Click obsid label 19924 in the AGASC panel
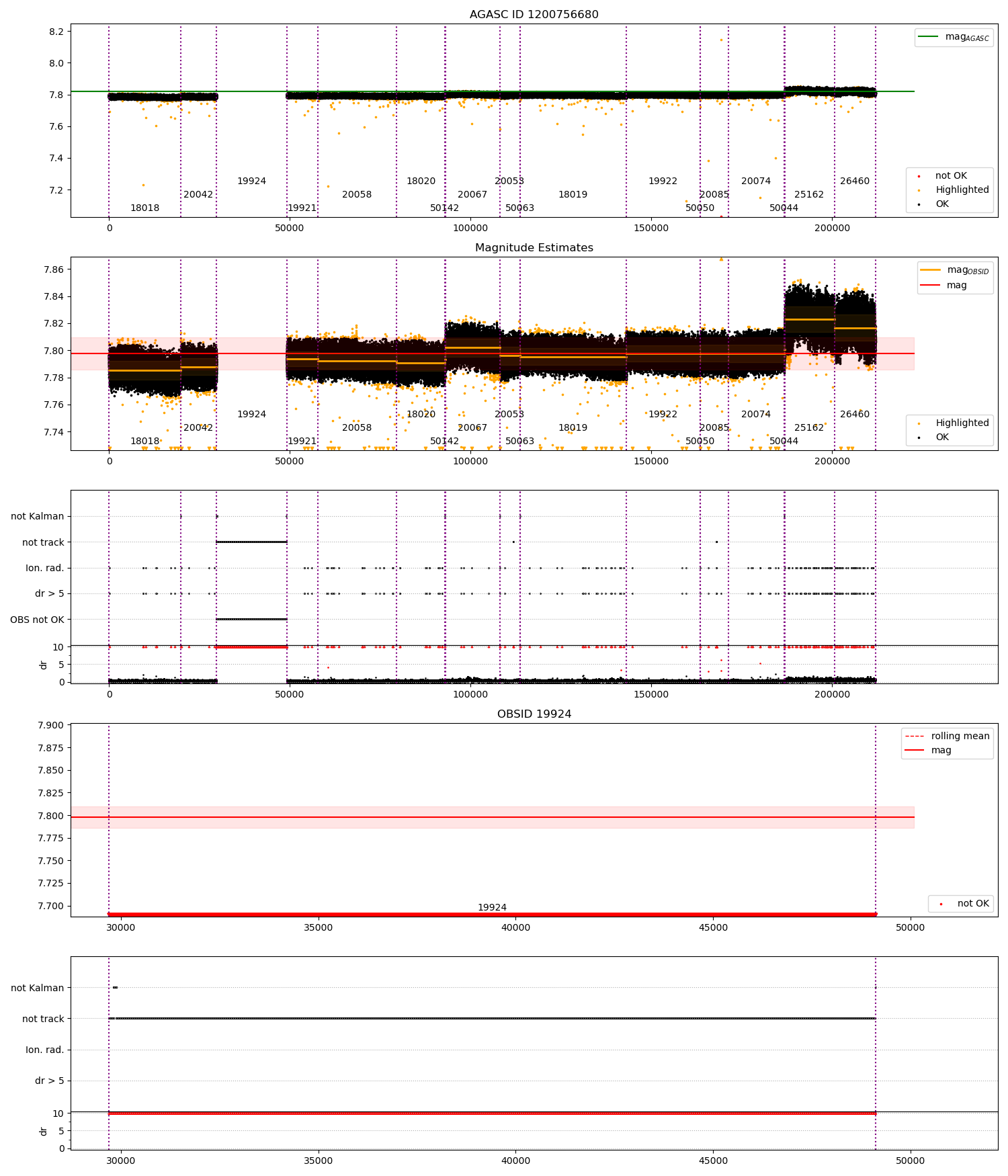The image size is (1008, 1176). (x=251, y=181)
